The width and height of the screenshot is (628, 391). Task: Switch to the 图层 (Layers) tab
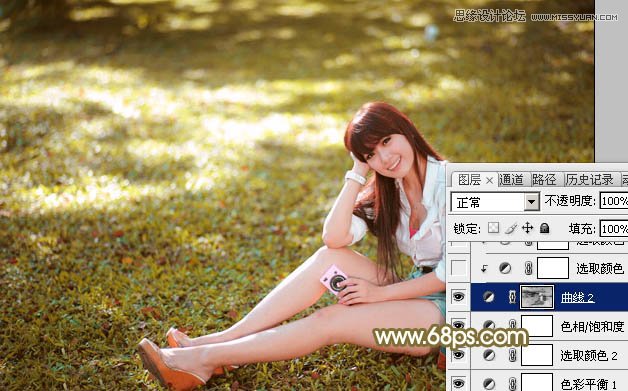[469, 180]
